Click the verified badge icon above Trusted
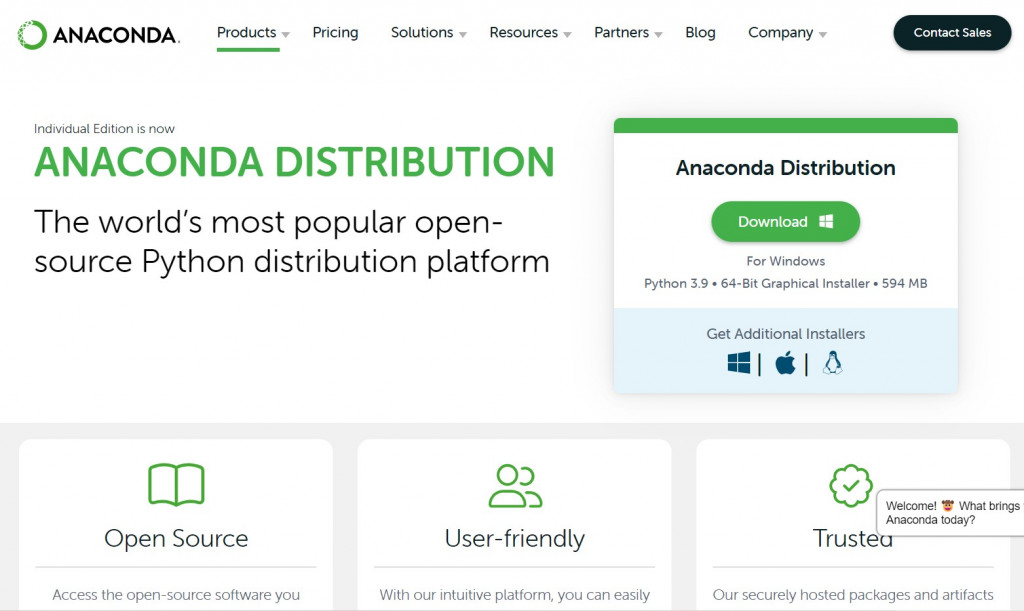The height and width of the screenshot is (611, 1024). point(850,486)
